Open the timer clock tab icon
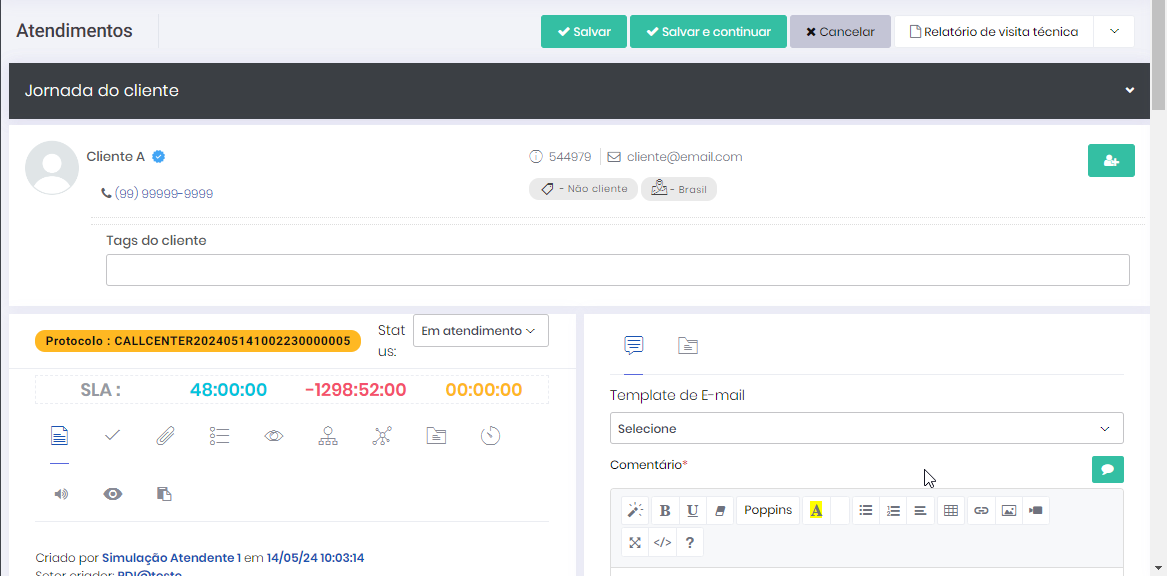1167x576 pixels. 490,436
